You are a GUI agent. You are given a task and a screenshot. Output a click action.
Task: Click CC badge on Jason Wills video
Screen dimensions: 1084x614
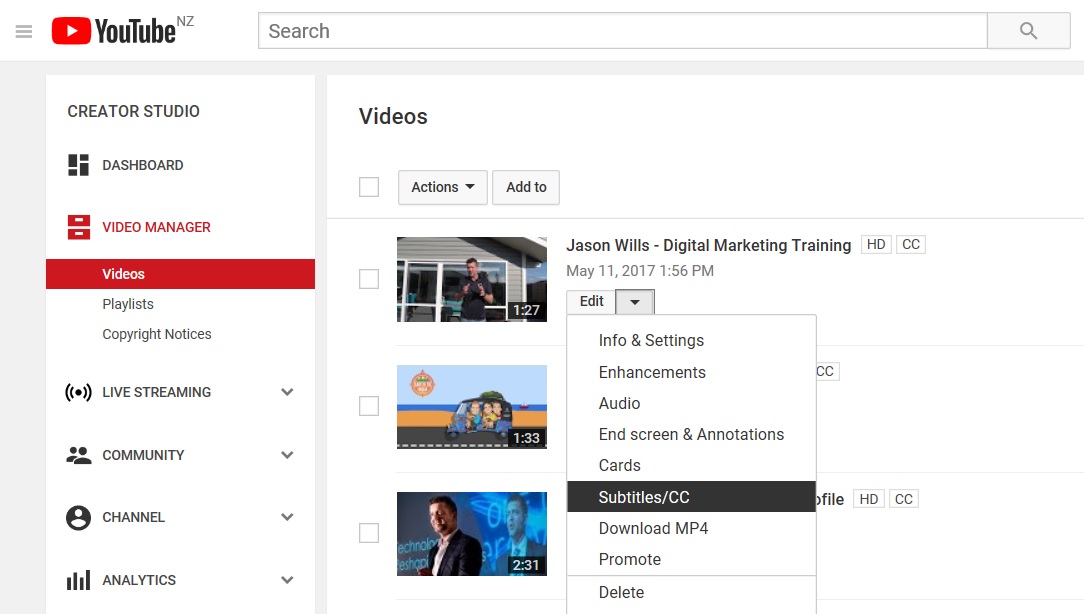(x=910, y=245)
